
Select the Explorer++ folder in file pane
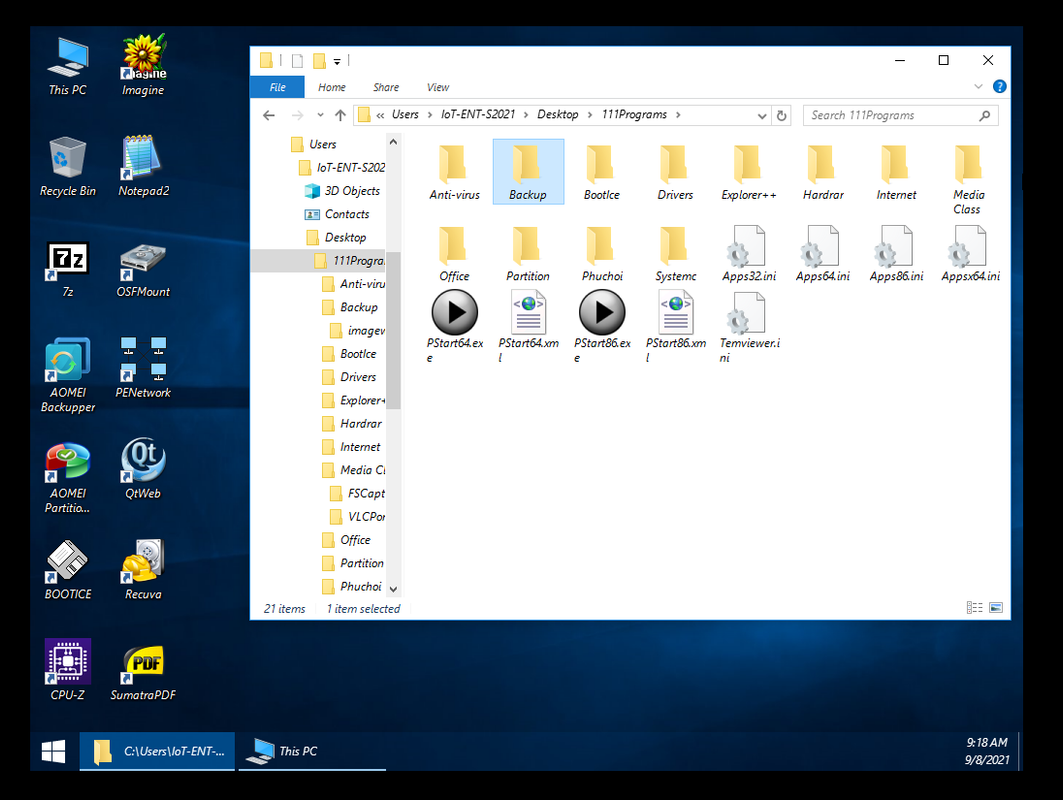tap(748, 173)
